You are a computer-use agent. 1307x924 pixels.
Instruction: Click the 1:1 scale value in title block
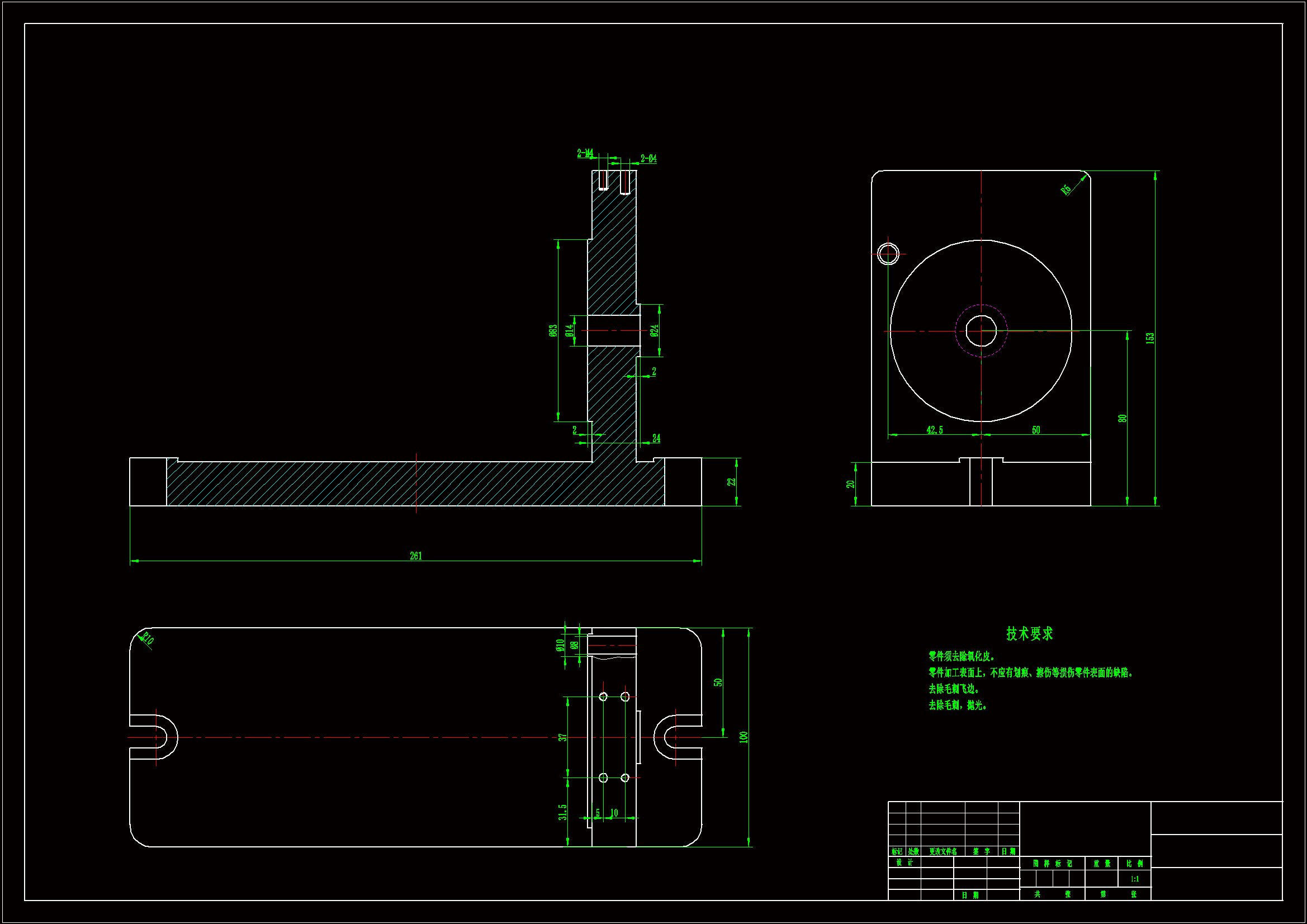1134,879
